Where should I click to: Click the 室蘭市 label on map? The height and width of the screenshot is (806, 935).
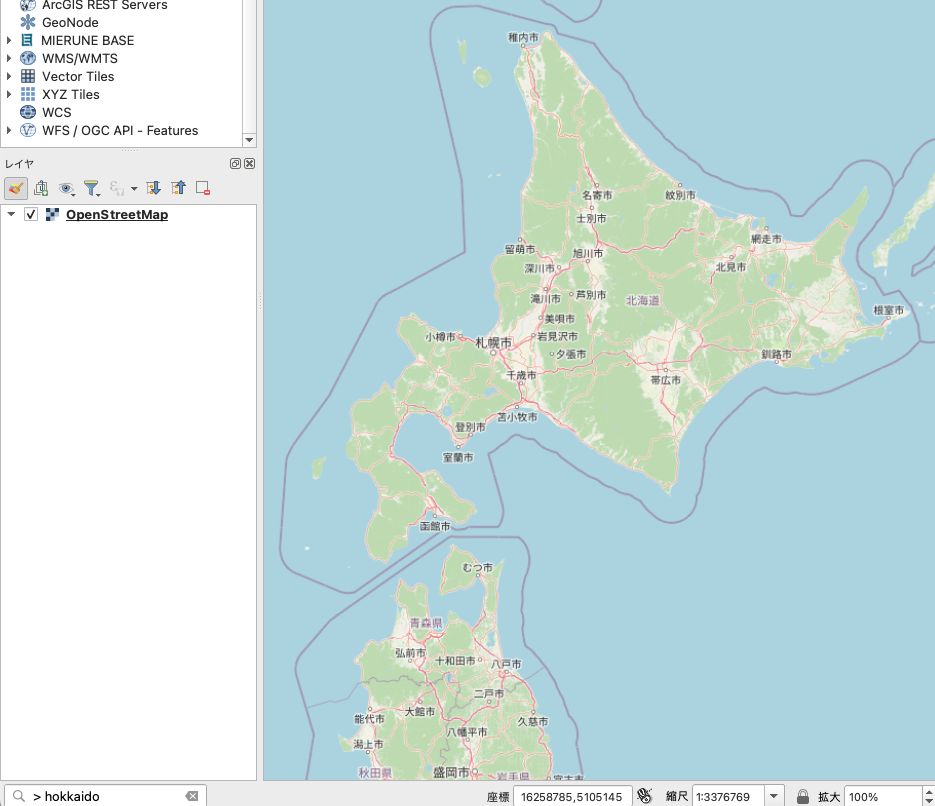click(x=458, y=457)
